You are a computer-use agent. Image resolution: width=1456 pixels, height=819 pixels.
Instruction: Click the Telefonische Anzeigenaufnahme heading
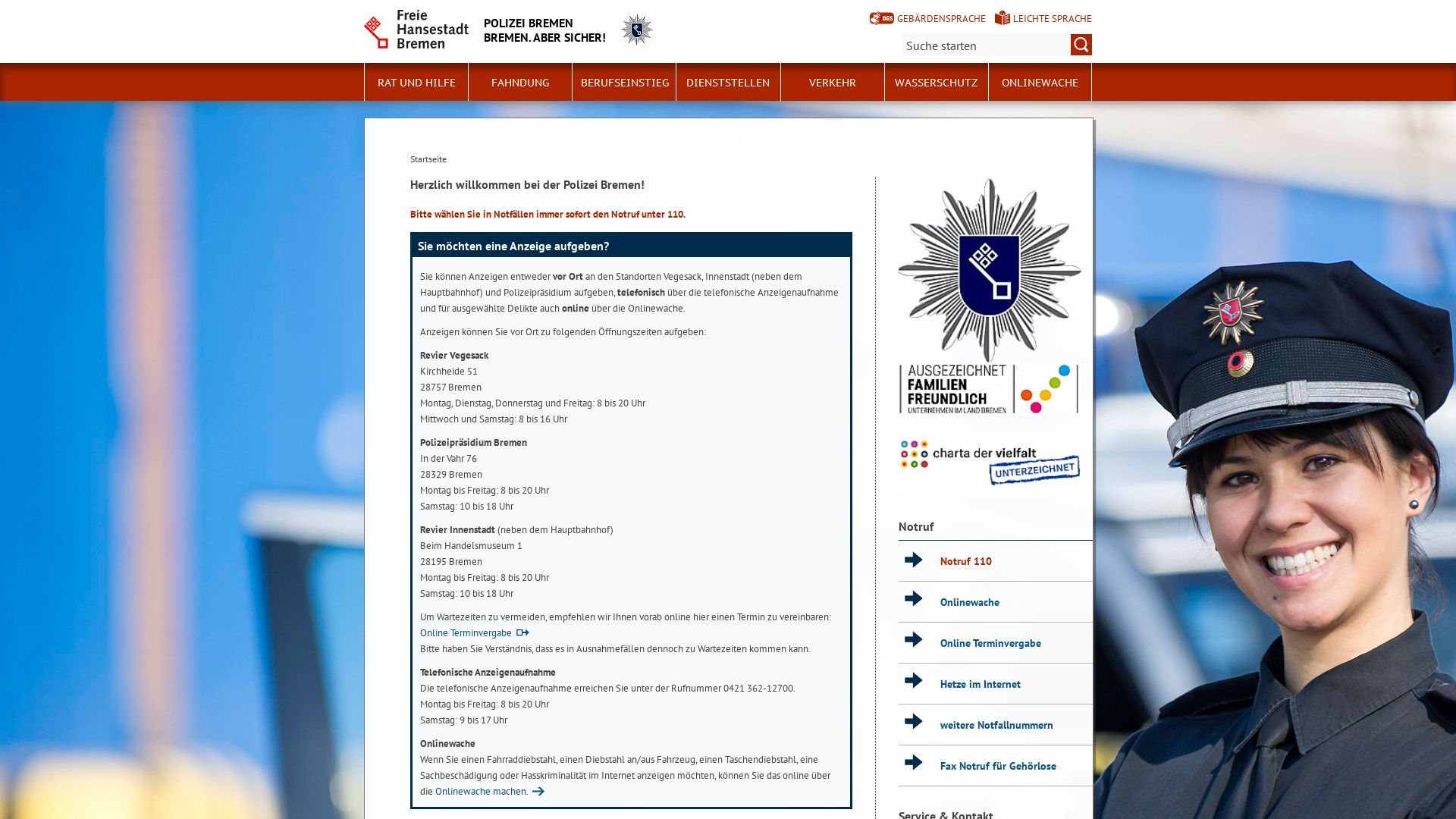[x=488, y=672]
